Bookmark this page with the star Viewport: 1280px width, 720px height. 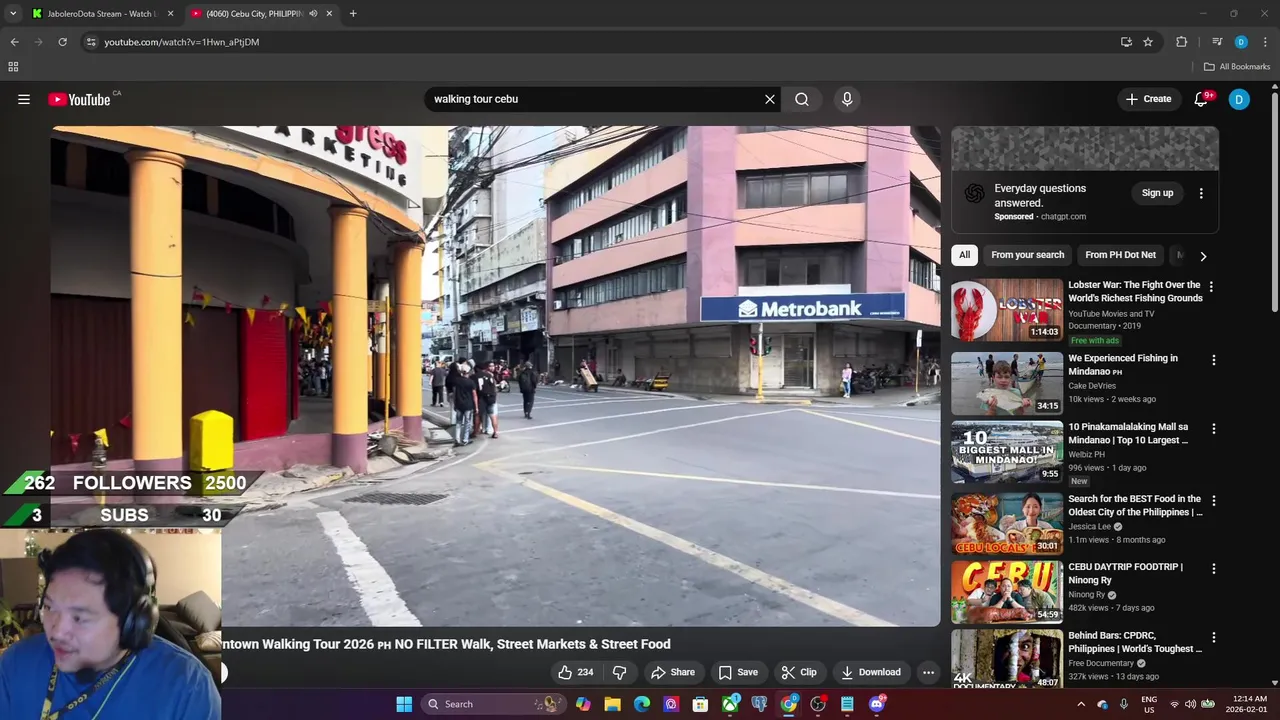tap(1148, 42)
